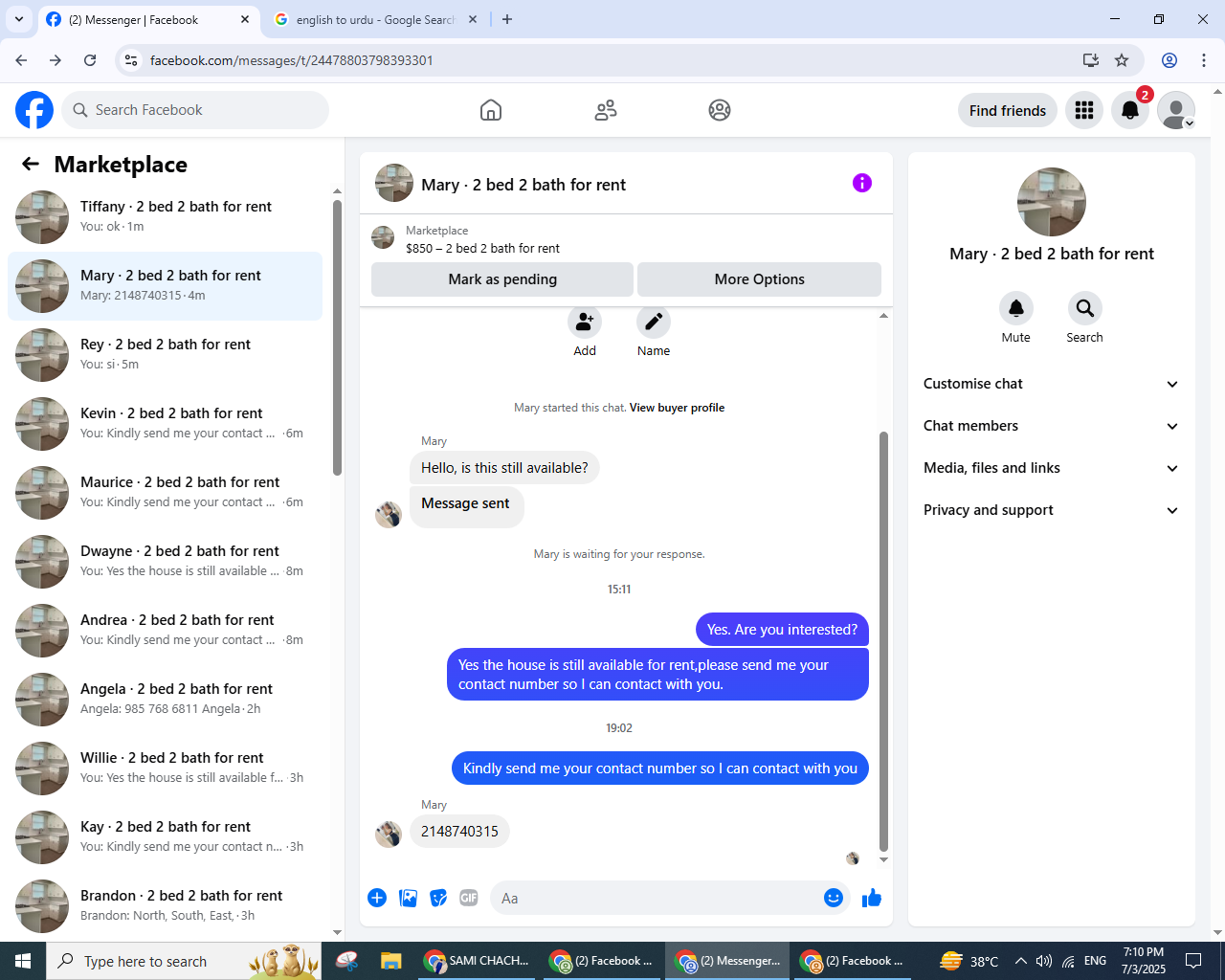Viewport: 1225px width, 980px height.
Task: Click More Options button
Action: [x=760, y=279]
